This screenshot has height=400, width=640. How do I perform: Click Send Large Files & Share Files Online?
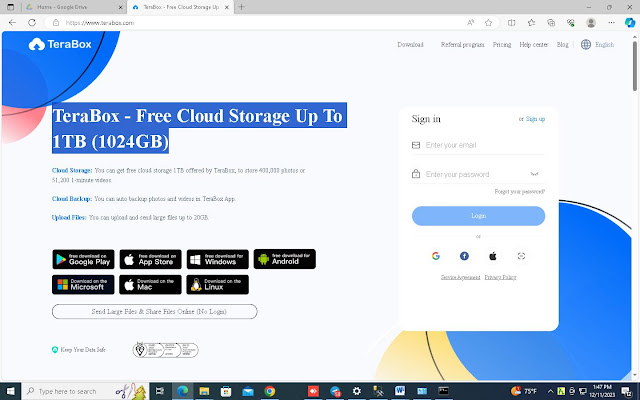click(x=155, y=311)
